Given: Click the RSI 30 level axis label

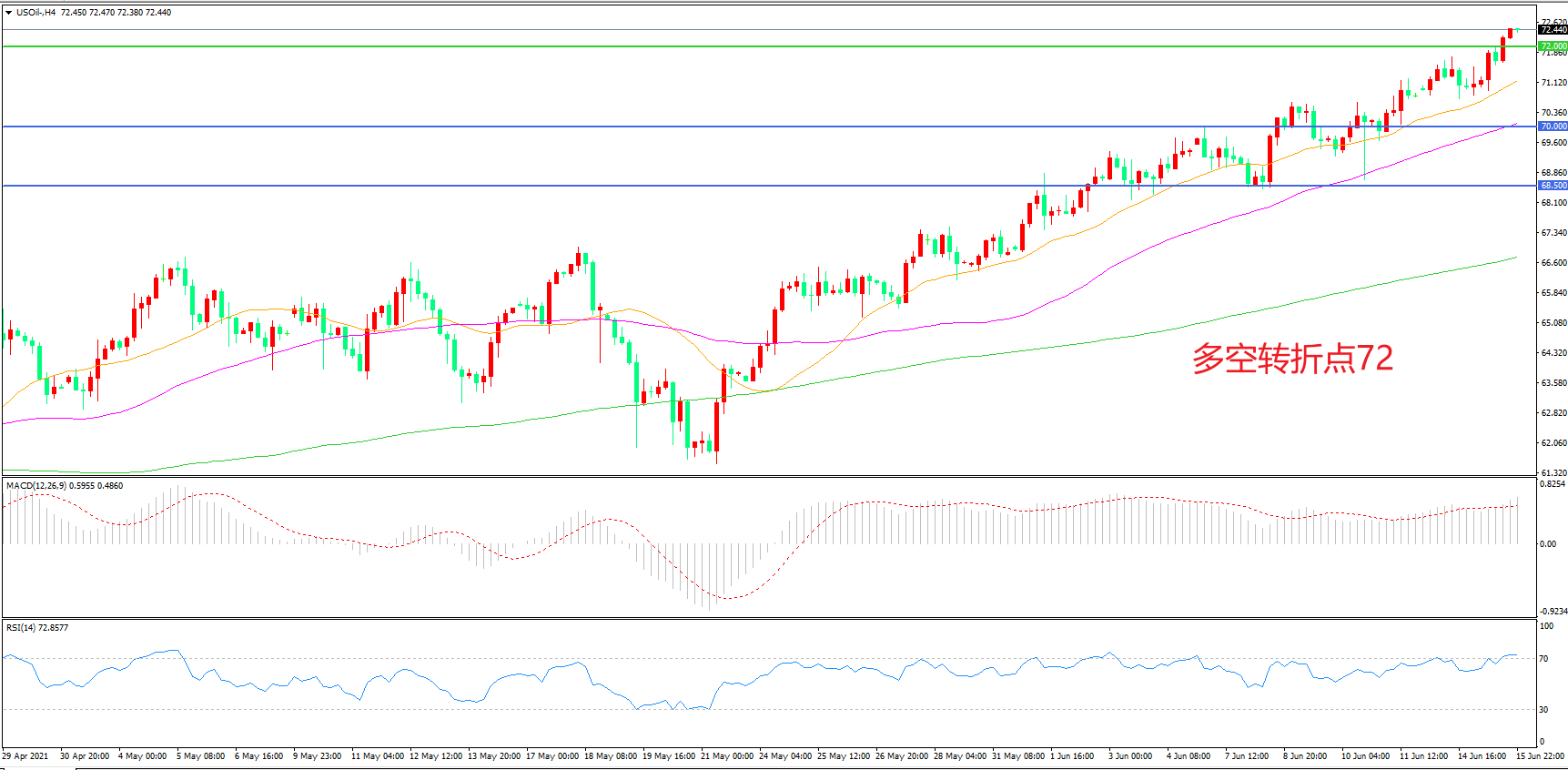Looking at the screenshot, I should pos(1543,710).
